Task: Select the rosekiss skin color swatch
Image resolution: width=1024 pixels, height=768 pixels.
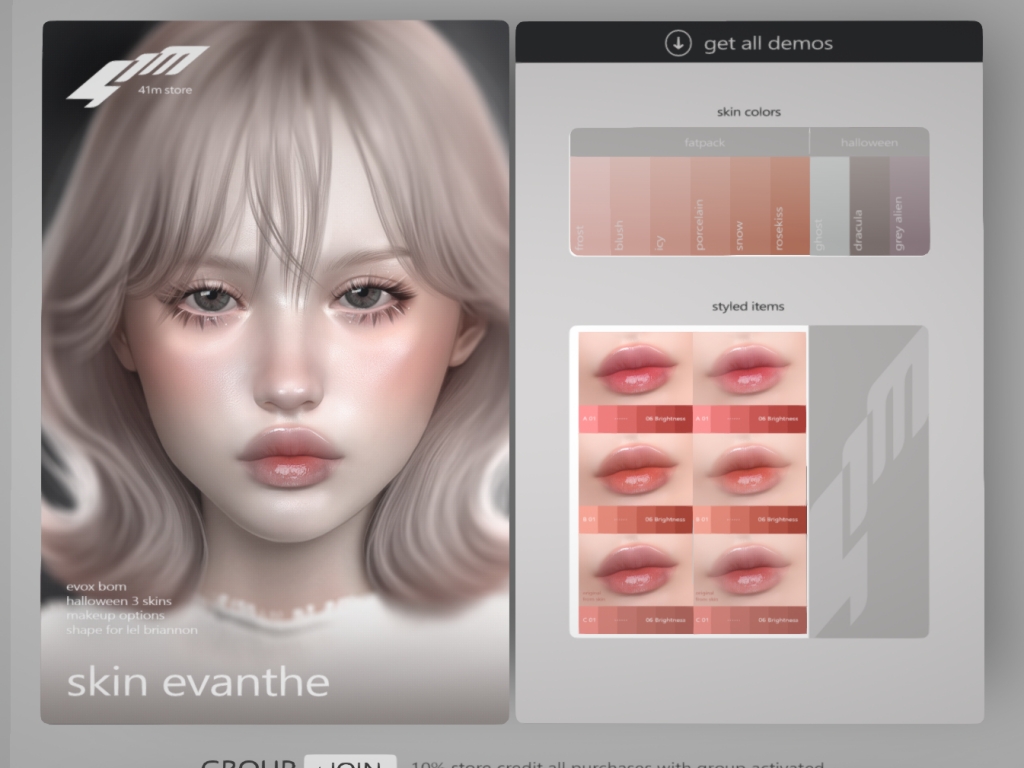Action: (790, 206)
